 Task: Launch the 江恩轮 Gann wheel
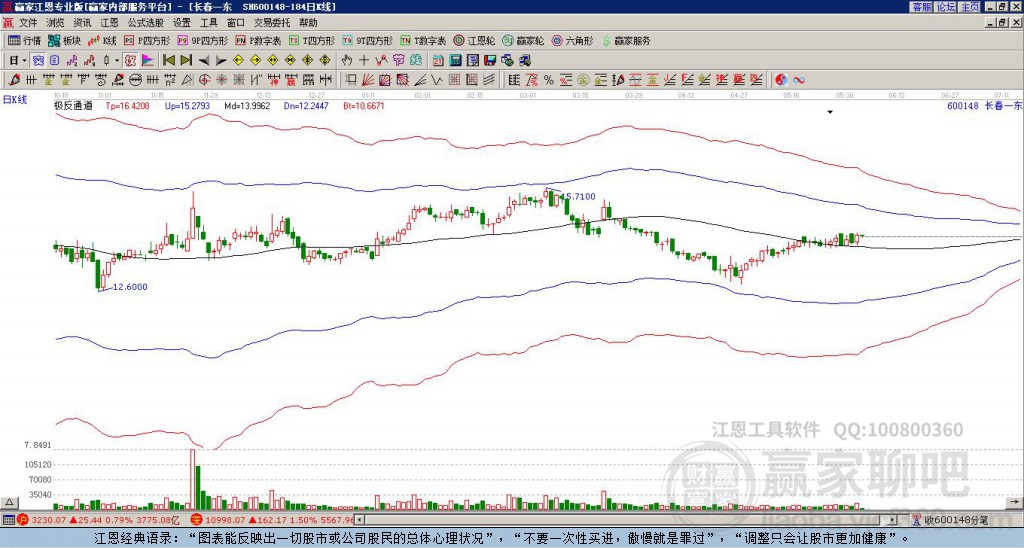(474, 40)
